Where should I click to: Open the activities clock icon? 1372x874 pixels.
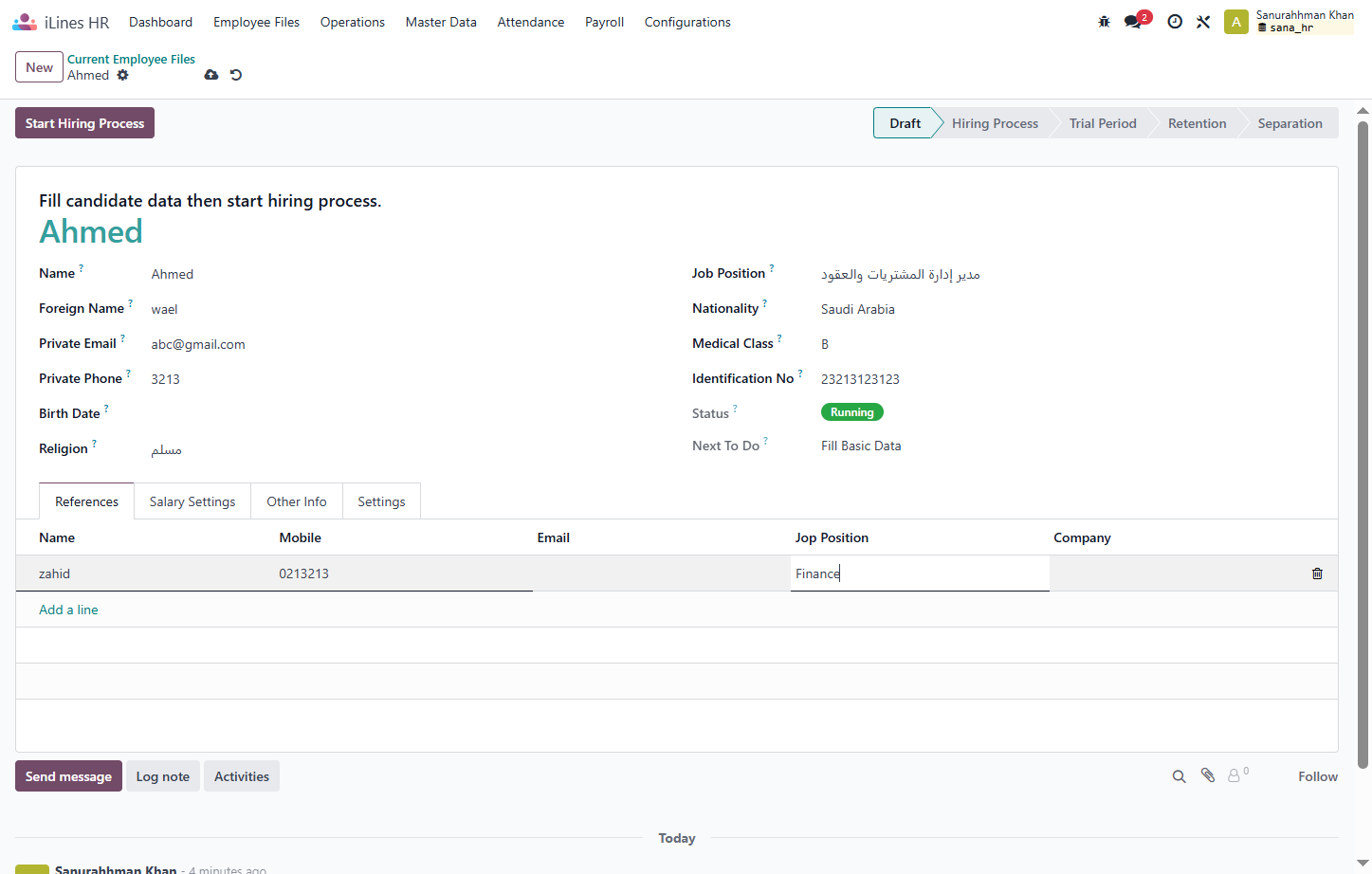[1175, 22]
